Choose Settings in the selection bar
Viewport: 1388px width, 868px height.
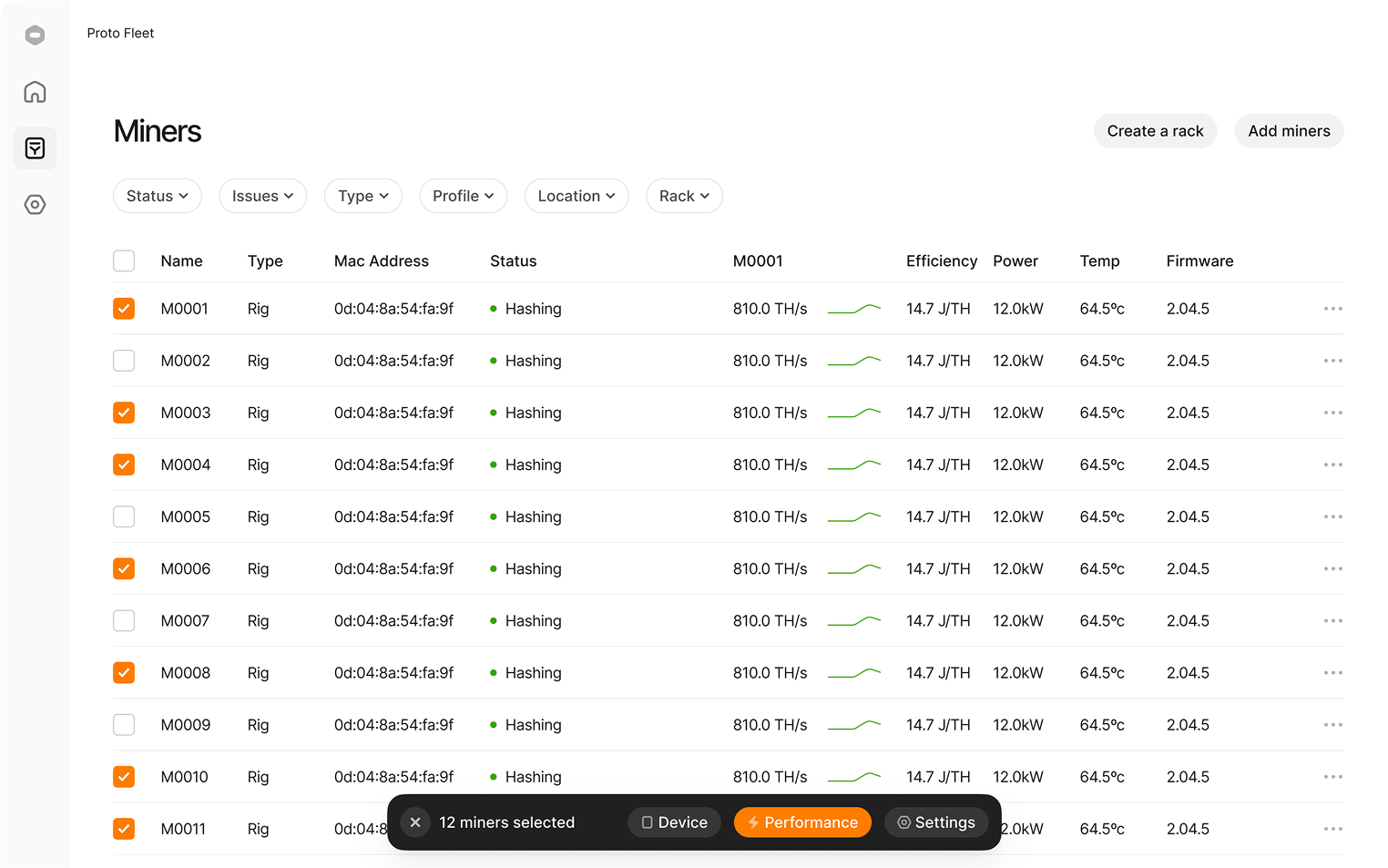pos(936,822)
